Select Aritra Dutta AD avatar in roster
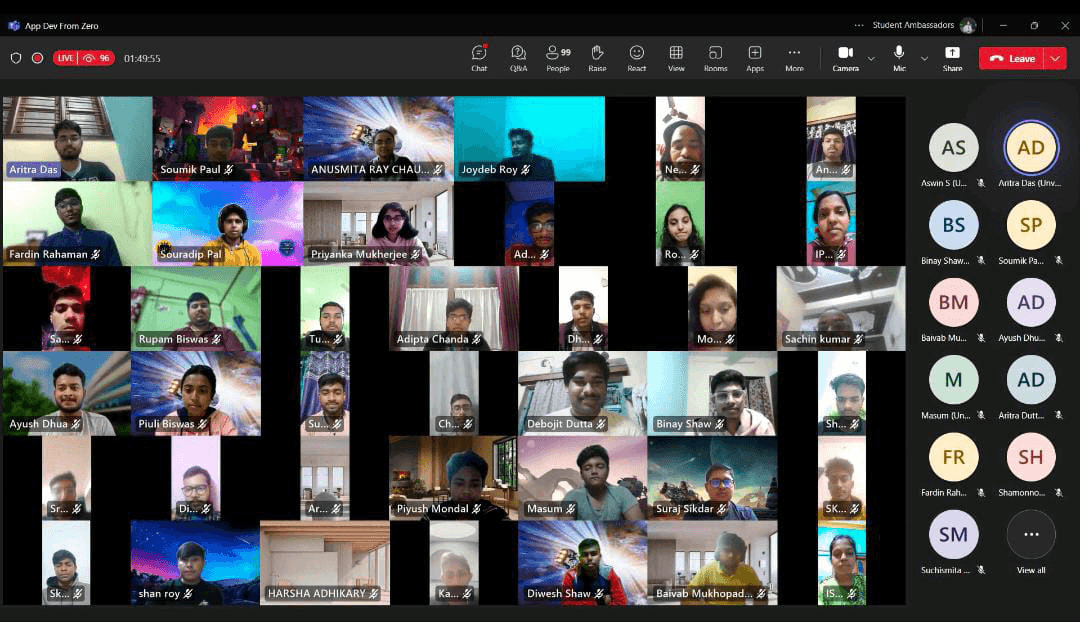Screen dimensions: 1080x622 tap(1031, 380)
